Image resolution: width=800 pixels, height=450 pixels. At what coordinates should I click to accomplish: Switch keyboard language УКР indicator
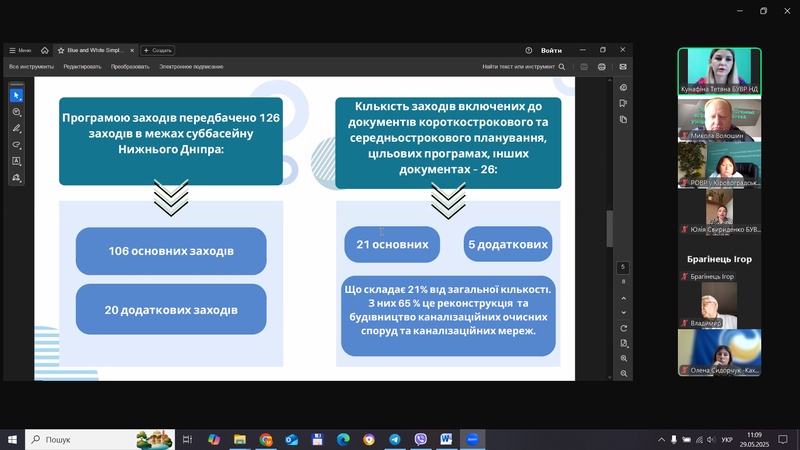tap(727, 439)
